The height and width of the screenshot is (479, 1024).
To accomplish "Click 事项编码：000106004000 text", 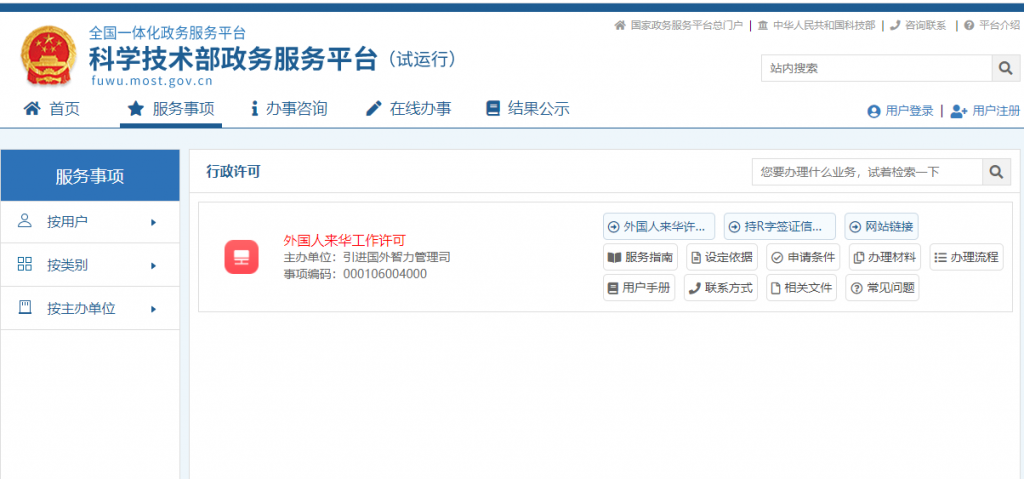I will pos(355,274).
